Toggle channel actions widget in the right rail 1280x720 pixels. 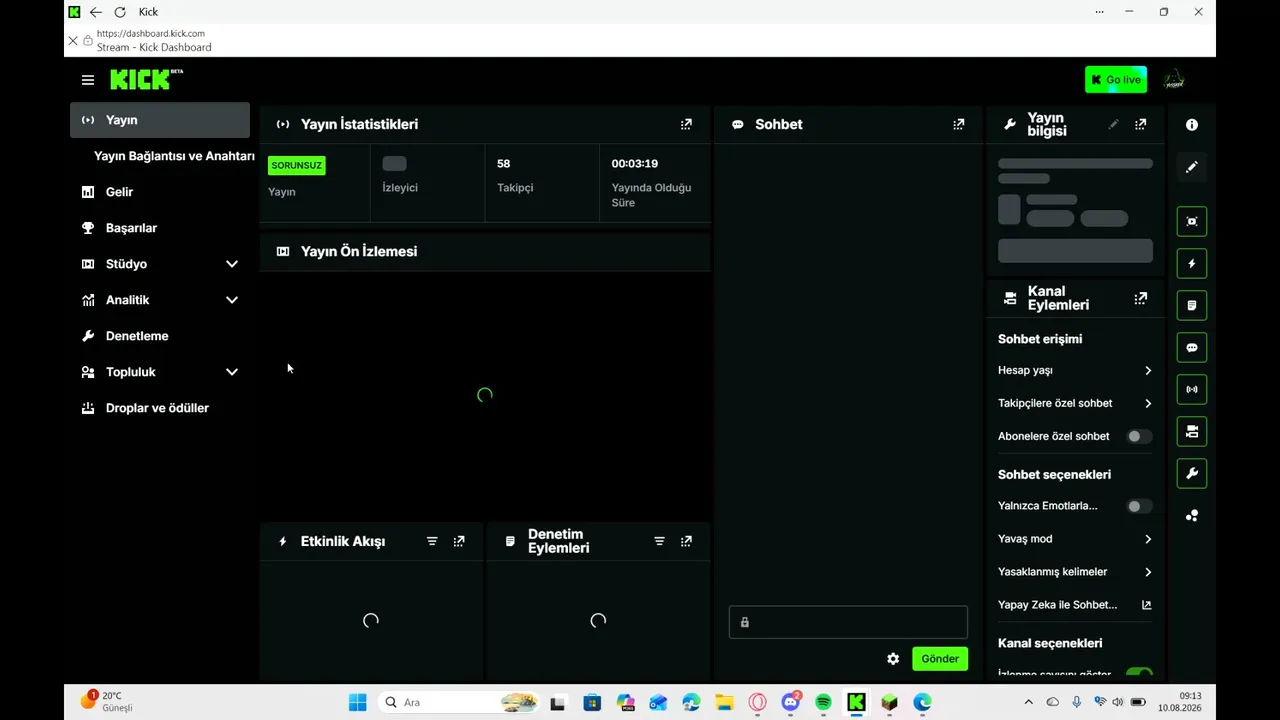pos(1192,431)
